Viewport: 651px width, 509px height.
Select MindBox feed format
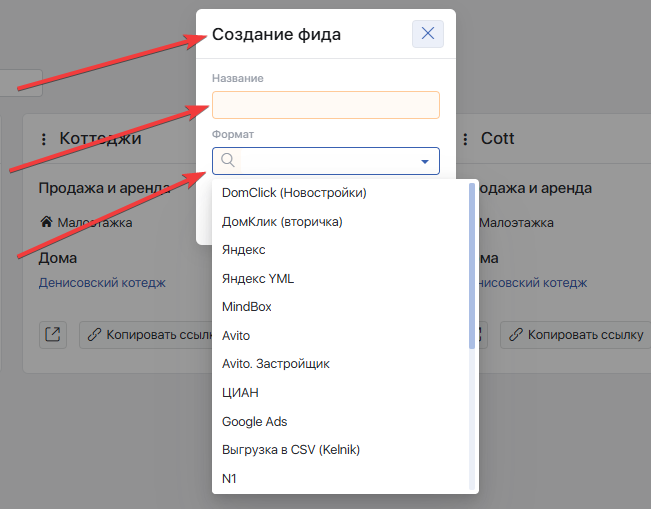[x=246, y=307]
